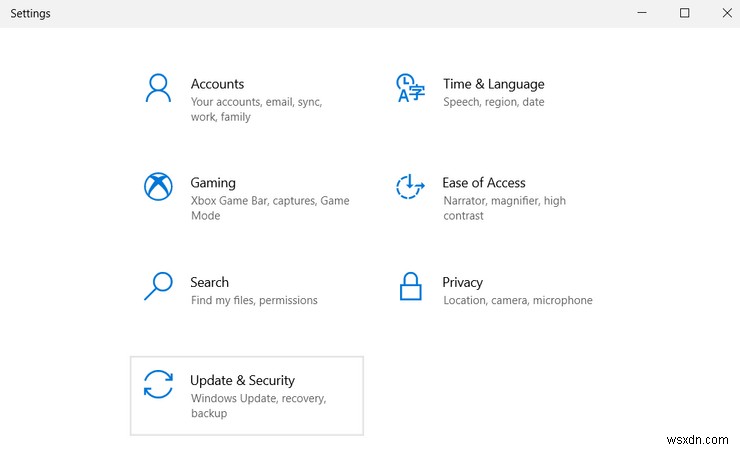Click the Search magnifying glass icon
740x450 pixels.
(x=158, y=286)
